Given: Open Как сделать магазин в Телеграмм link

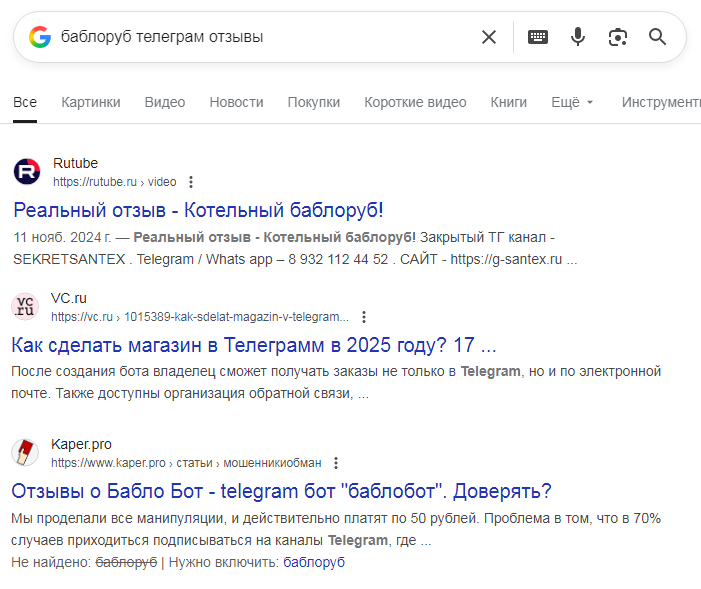Looking at the screenshot, I should 254,345.
